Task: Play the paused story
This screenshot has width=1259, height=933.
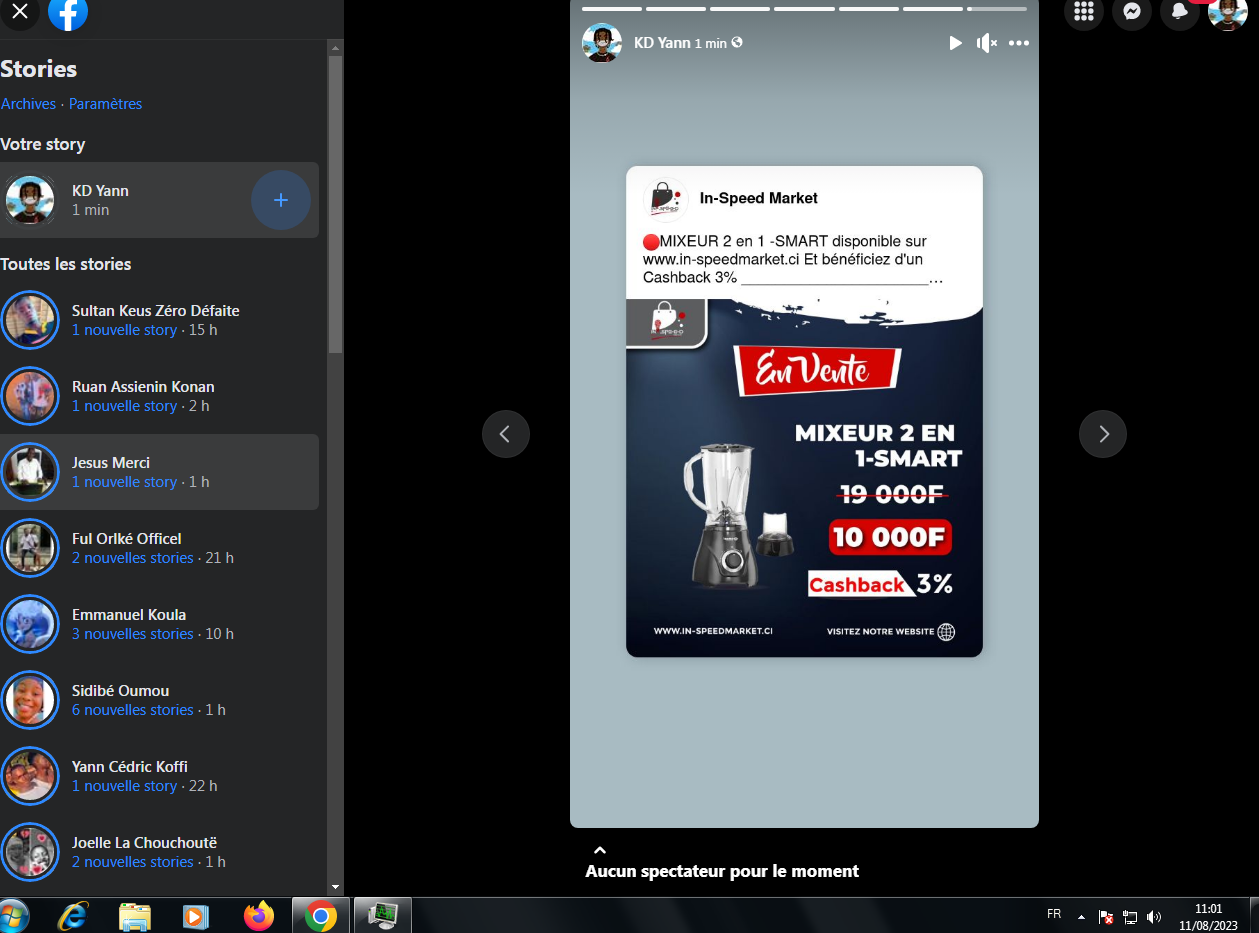Action: [955, 43]
